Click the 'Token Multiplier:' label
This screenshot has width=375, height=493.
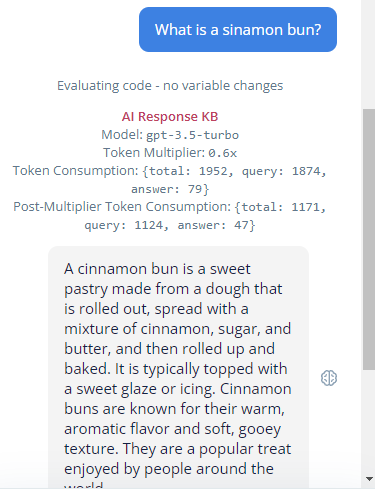[x=154, y=153]
